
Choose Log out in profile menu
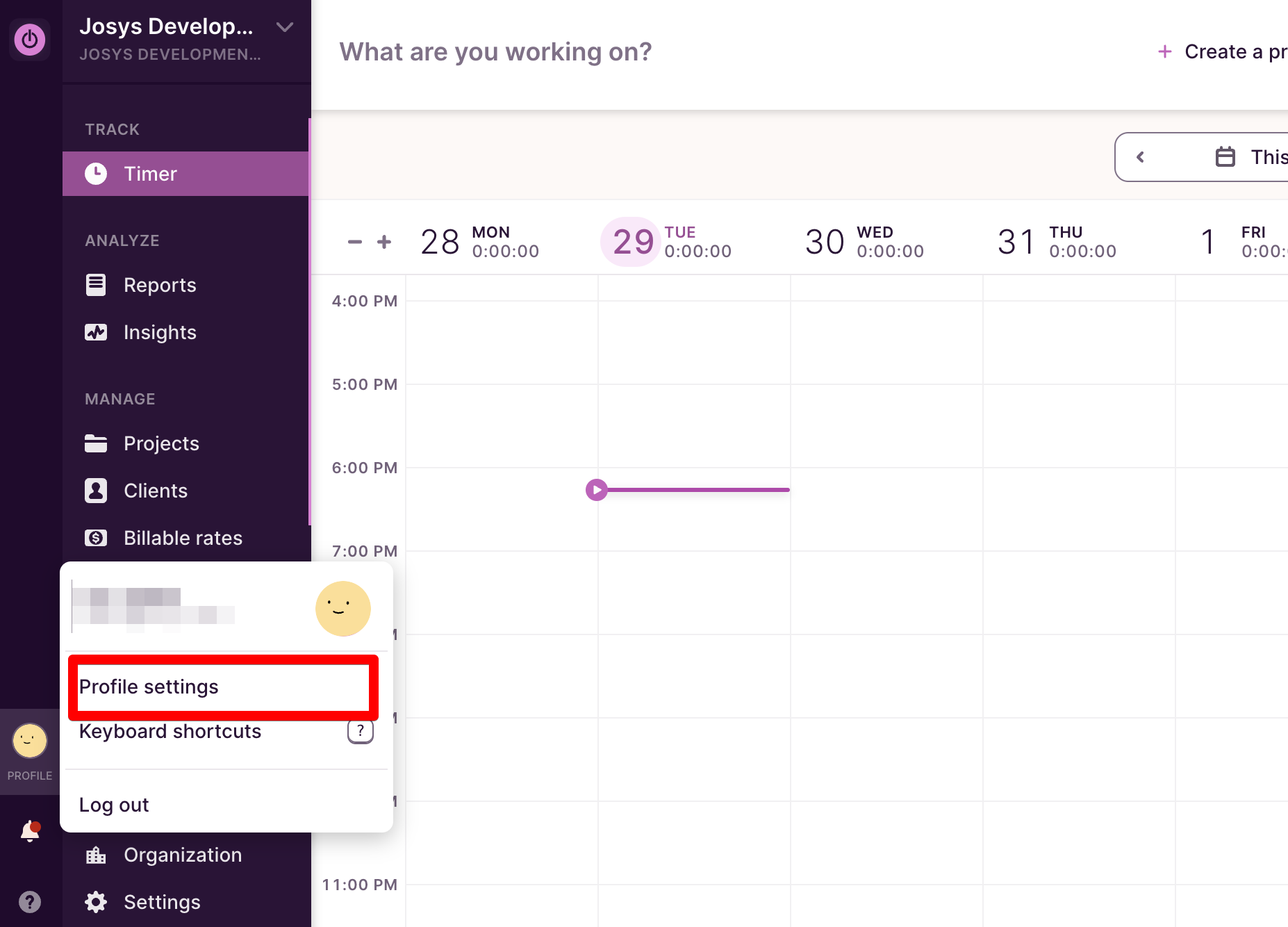pyautogui.click(x=114, y=805)
